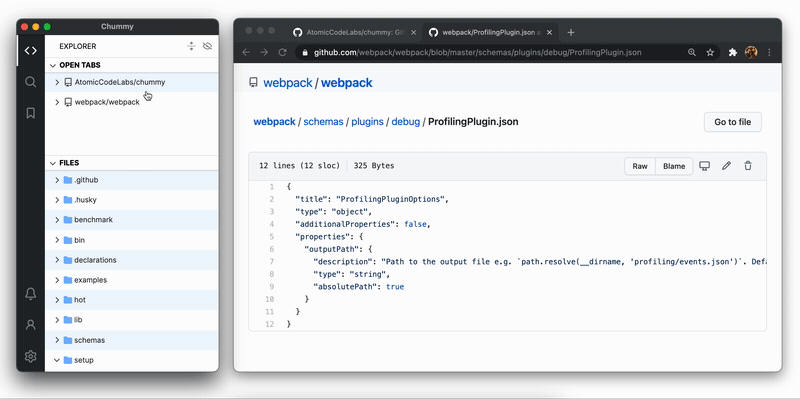Click the .github folder icon
The image size is (800, 399).
tap(68, 180)
